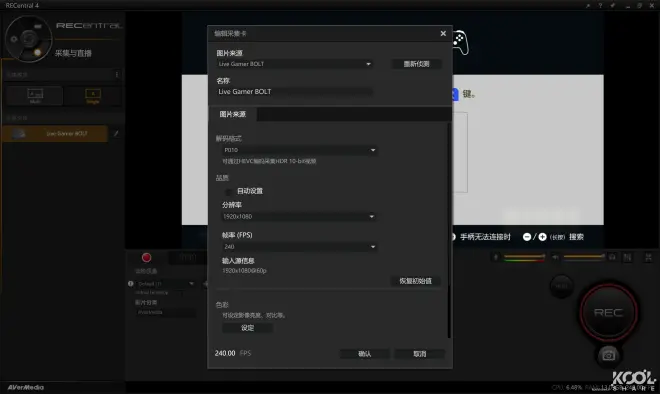Image resolution: width=660 pixels, height=394 pixels.
Task: Select the Multi mode button
Action: [x=35, y=96]
